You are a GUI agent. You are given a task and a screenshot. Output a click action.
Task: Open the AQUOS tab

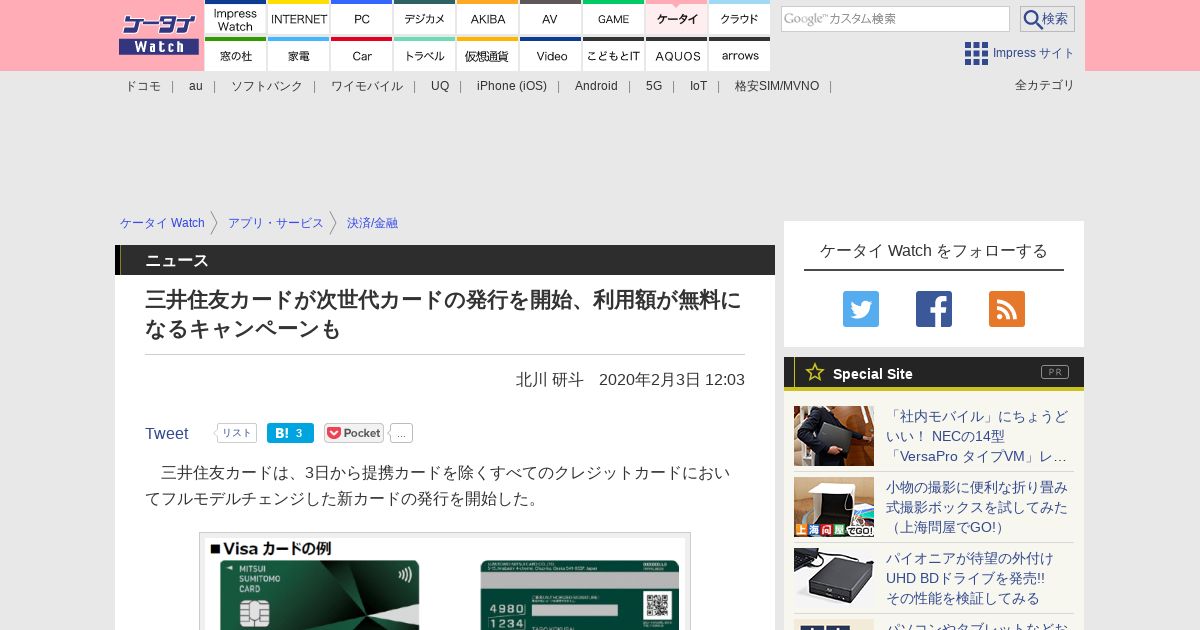[677, 55]
